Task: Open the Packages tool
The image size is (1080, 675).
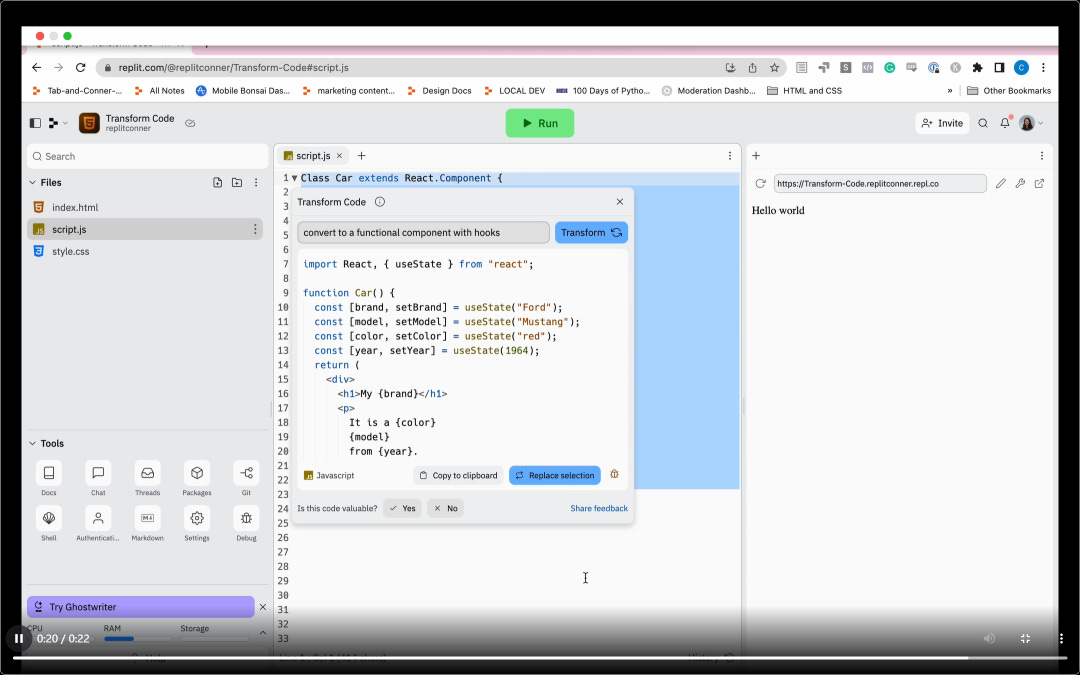Action: tap(196, 473)
